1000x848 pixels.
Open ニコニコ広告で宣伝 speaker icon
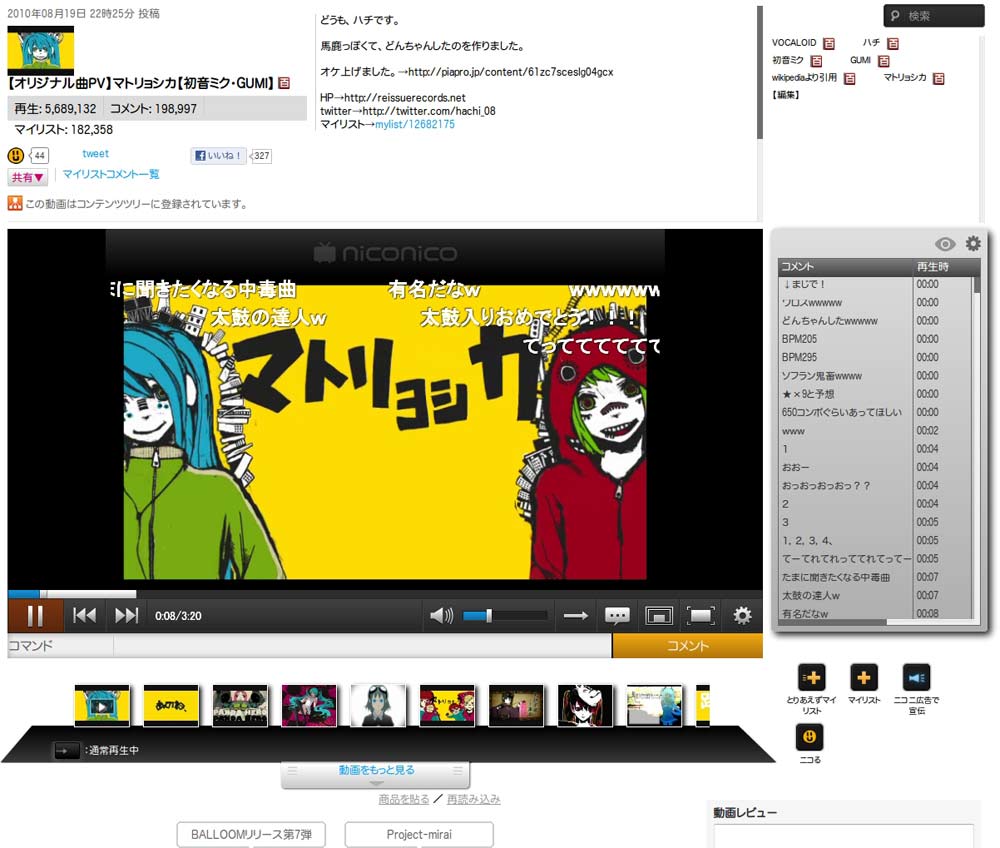pos(917,679)
